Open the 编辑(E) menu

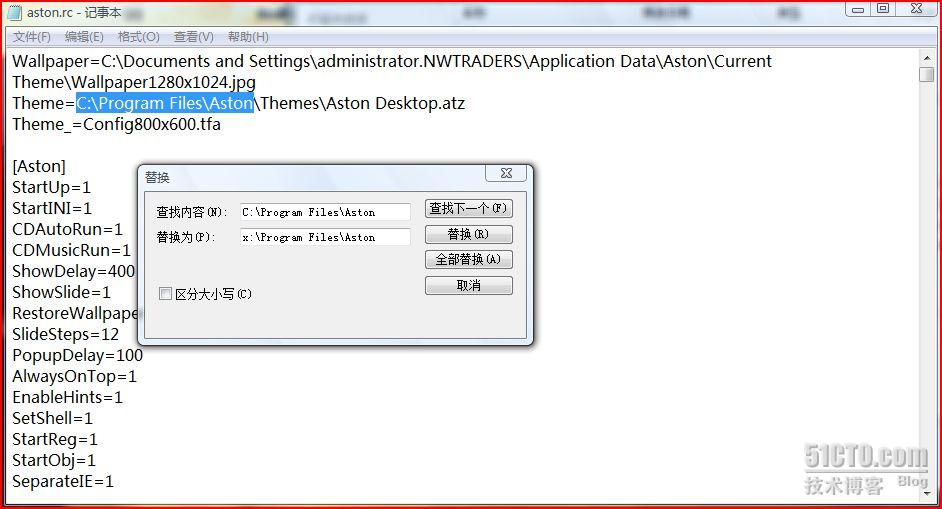point(84,37)
